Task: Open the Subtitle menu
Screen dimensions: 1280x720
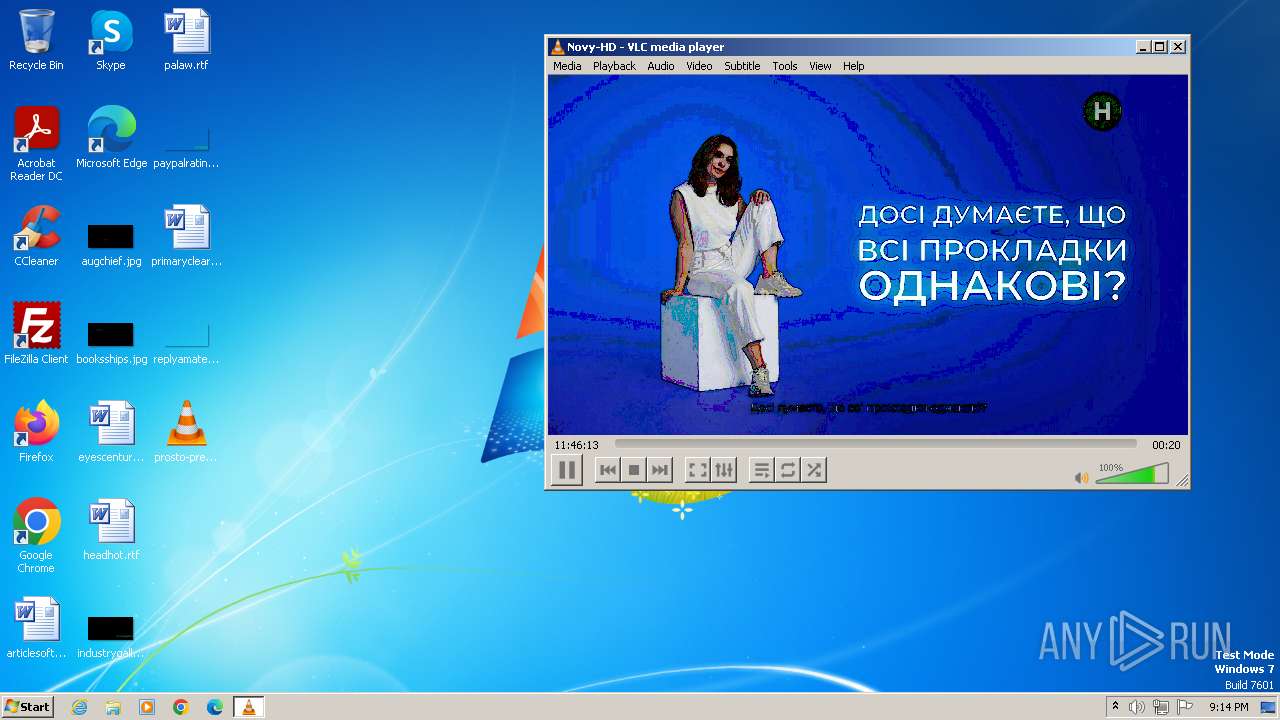Action: (742, 66)
